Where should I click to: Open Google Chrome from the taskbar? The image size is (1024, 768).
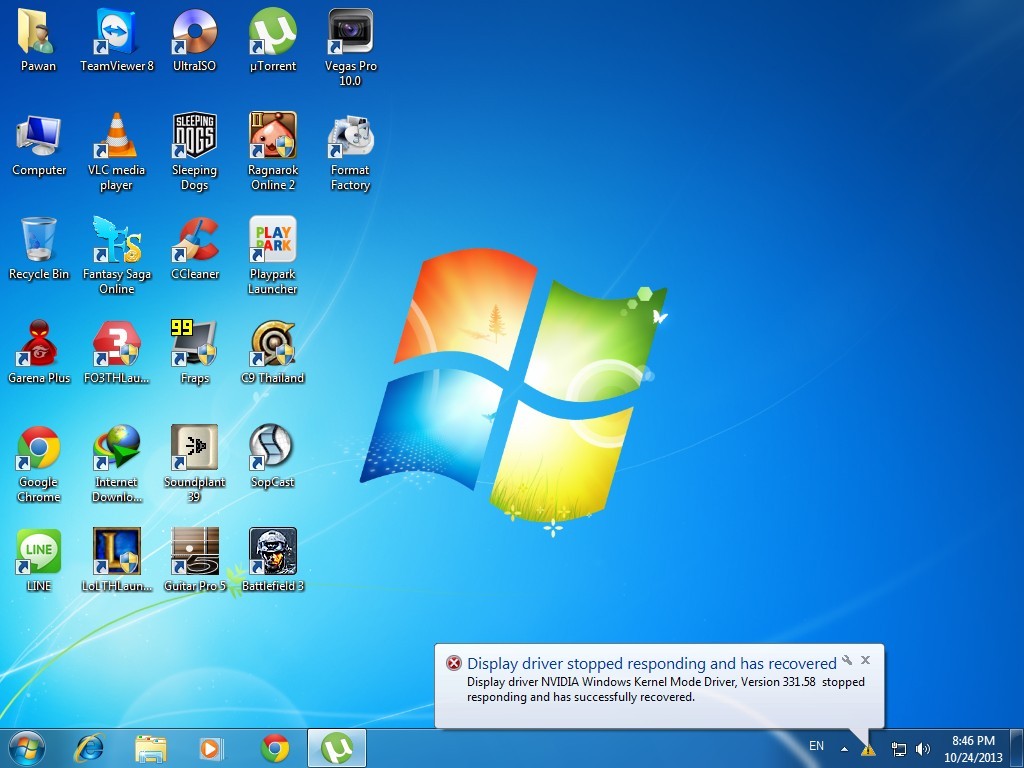[275, 748]
